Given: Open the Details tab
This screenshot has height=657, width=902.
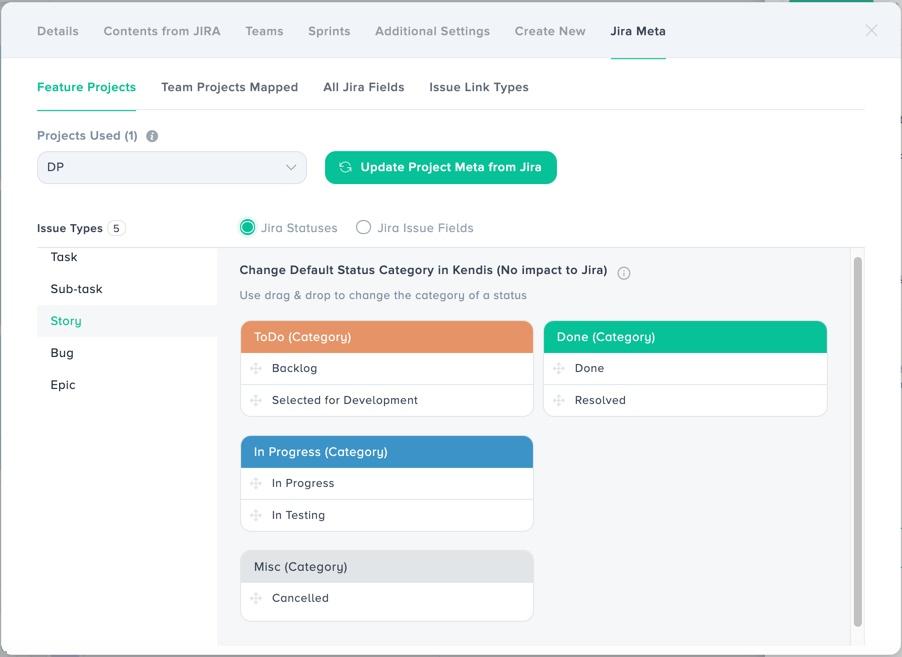Looking at the screenshot, I should (58, 31).
